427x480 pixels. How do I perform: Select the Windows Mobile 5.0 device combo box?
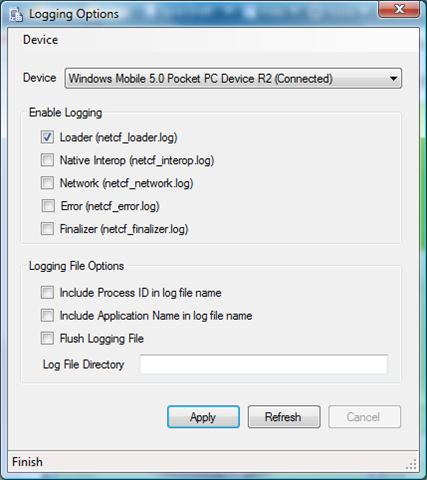pyautogui.click(x=233, y=79)
